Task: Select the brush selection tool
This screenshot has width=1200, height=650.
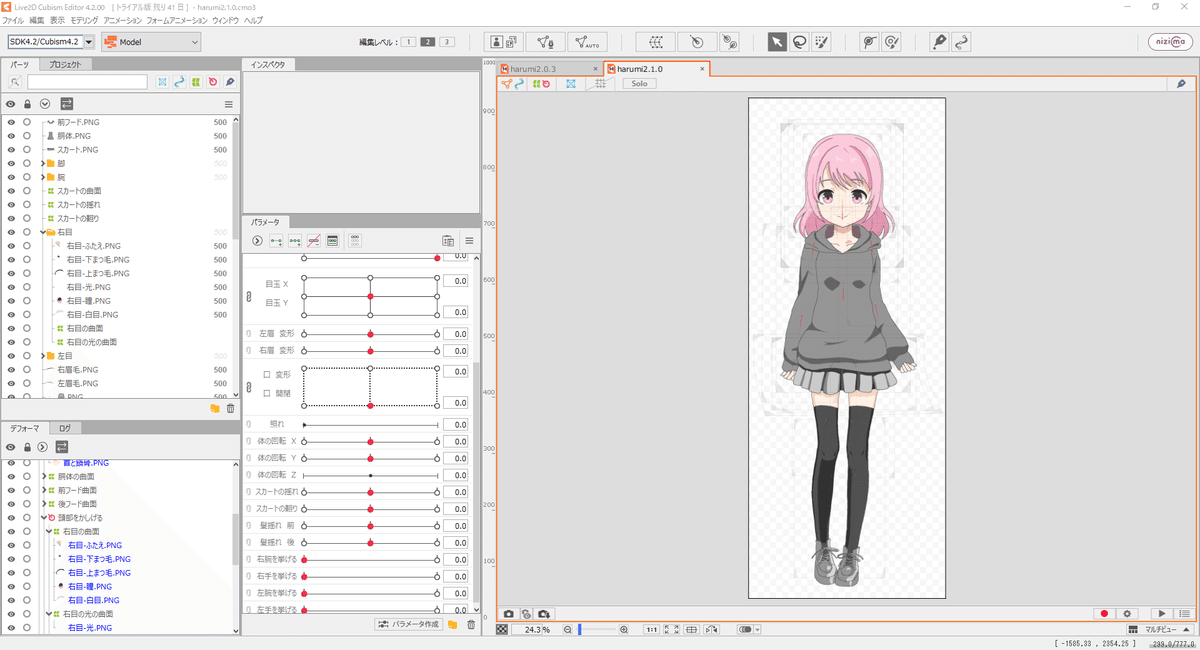Action: pyautogui.click(x=821, y=42)
